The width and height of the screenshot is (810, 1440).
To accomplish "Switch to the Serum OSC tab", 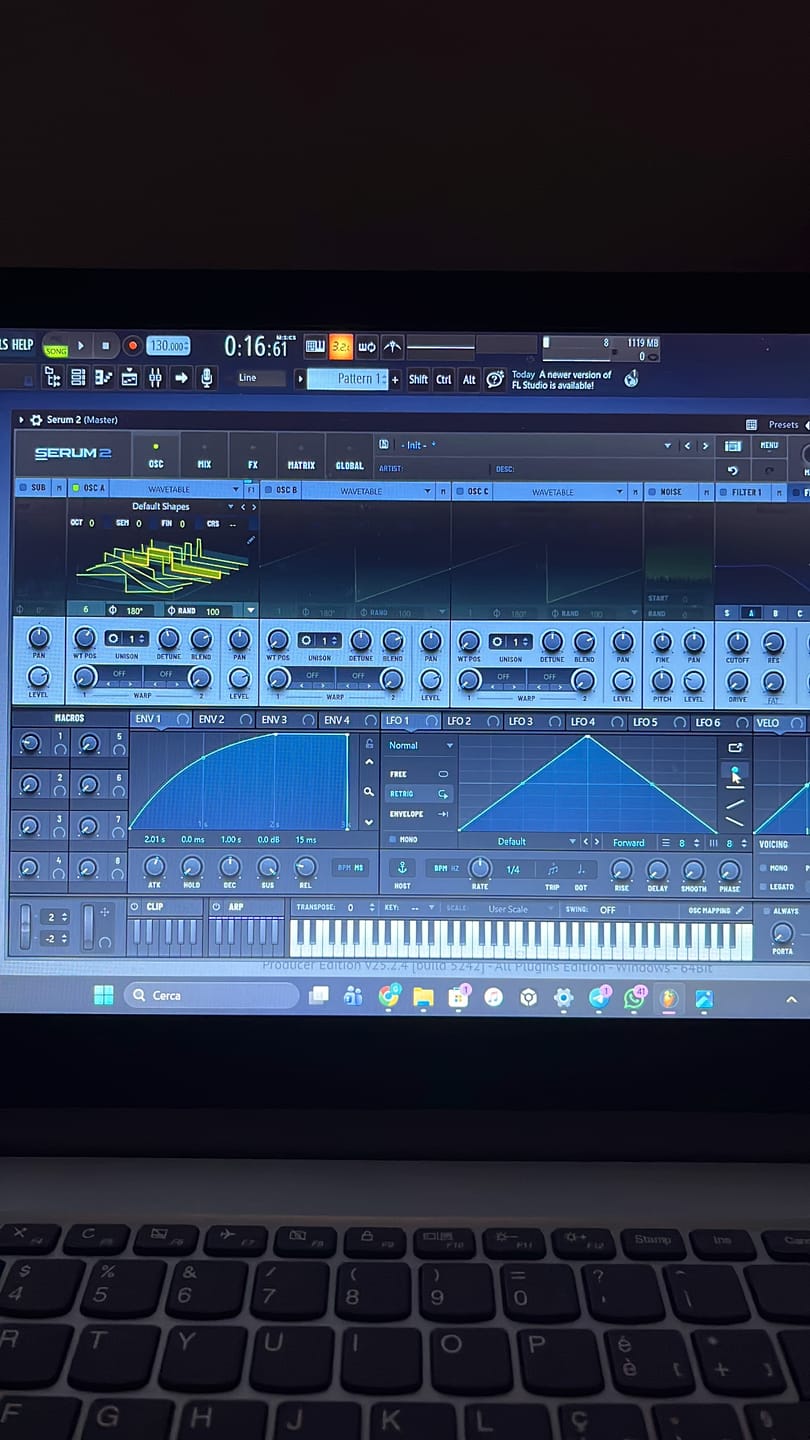I will pos(155,457).
